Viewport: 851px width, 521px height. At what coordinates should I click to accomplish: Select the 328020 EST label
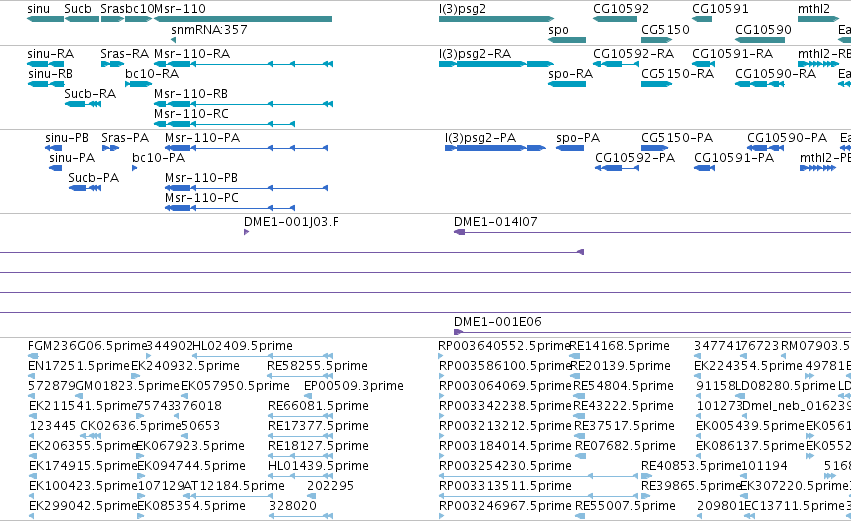293,506
